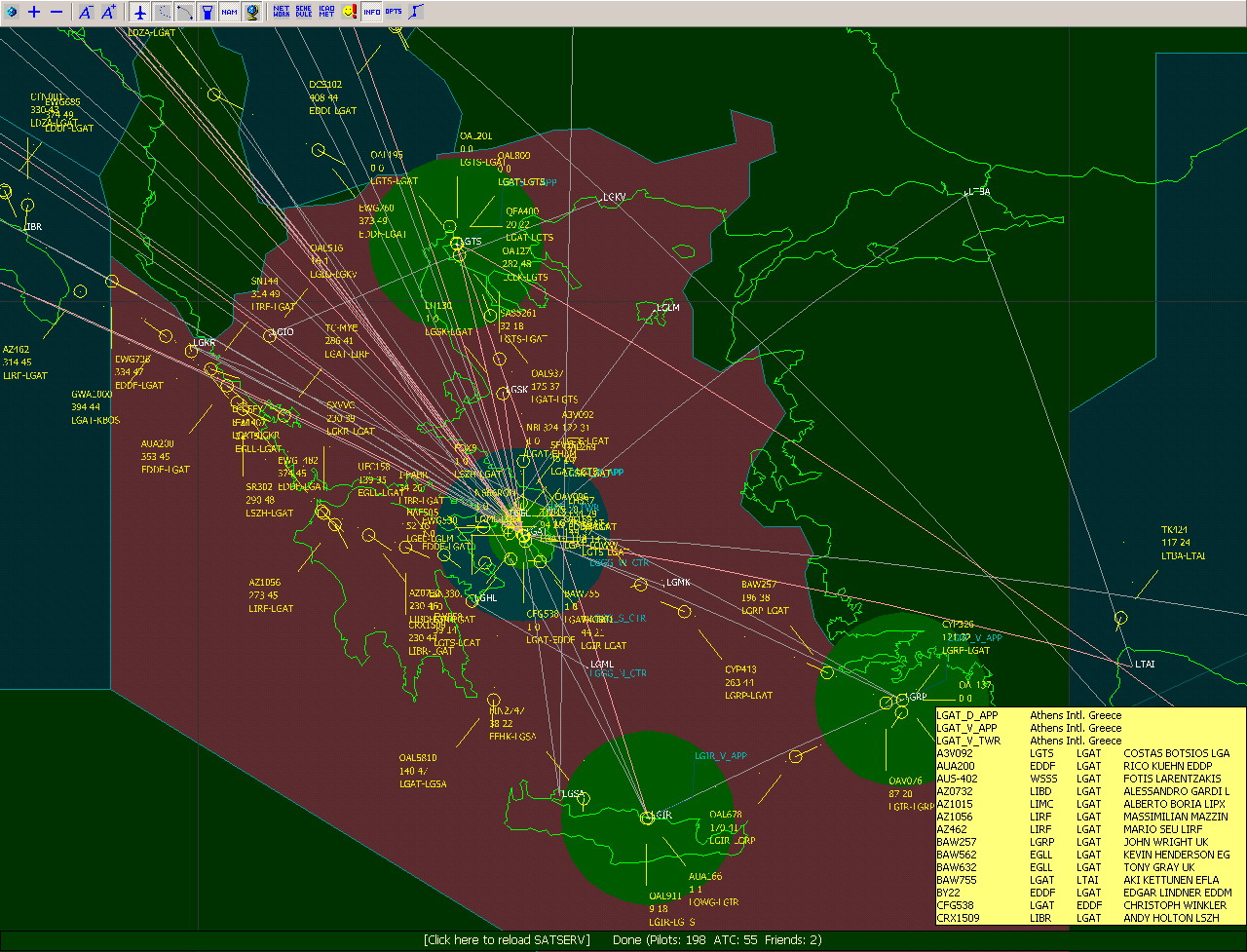Select AUA200 row in the info list

point(1088,765)
